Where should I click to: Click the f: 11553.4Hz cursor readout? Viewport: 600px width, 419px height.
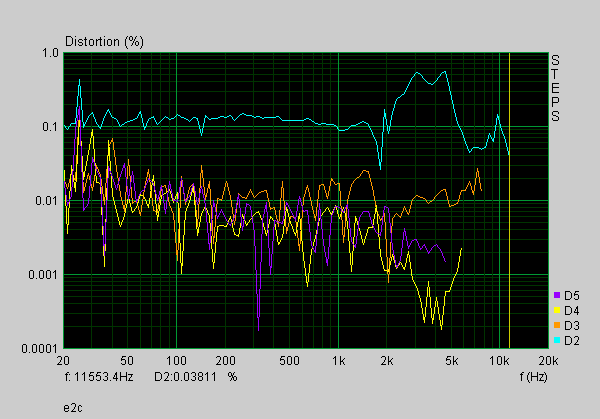(x=99, y=377)
